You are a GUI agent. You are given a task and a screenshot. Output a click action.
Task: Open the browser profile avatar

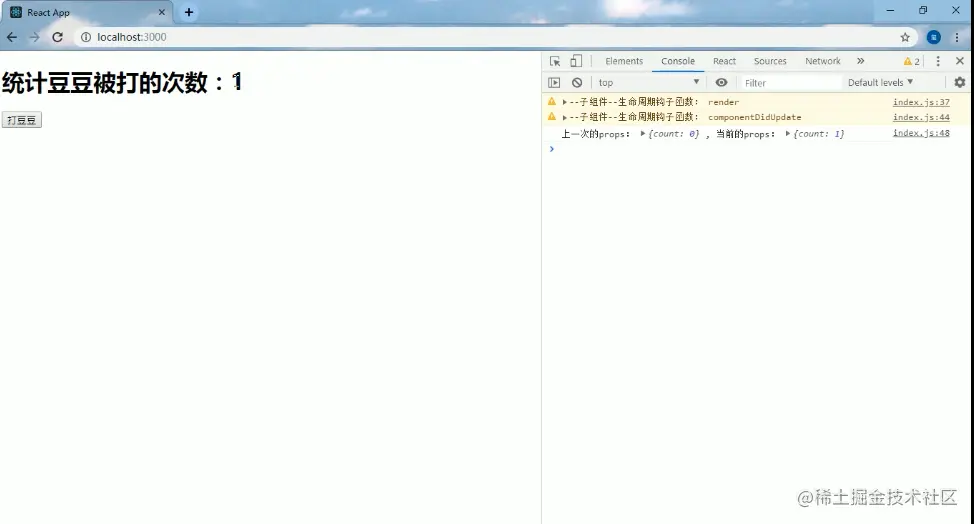point(934,37)
